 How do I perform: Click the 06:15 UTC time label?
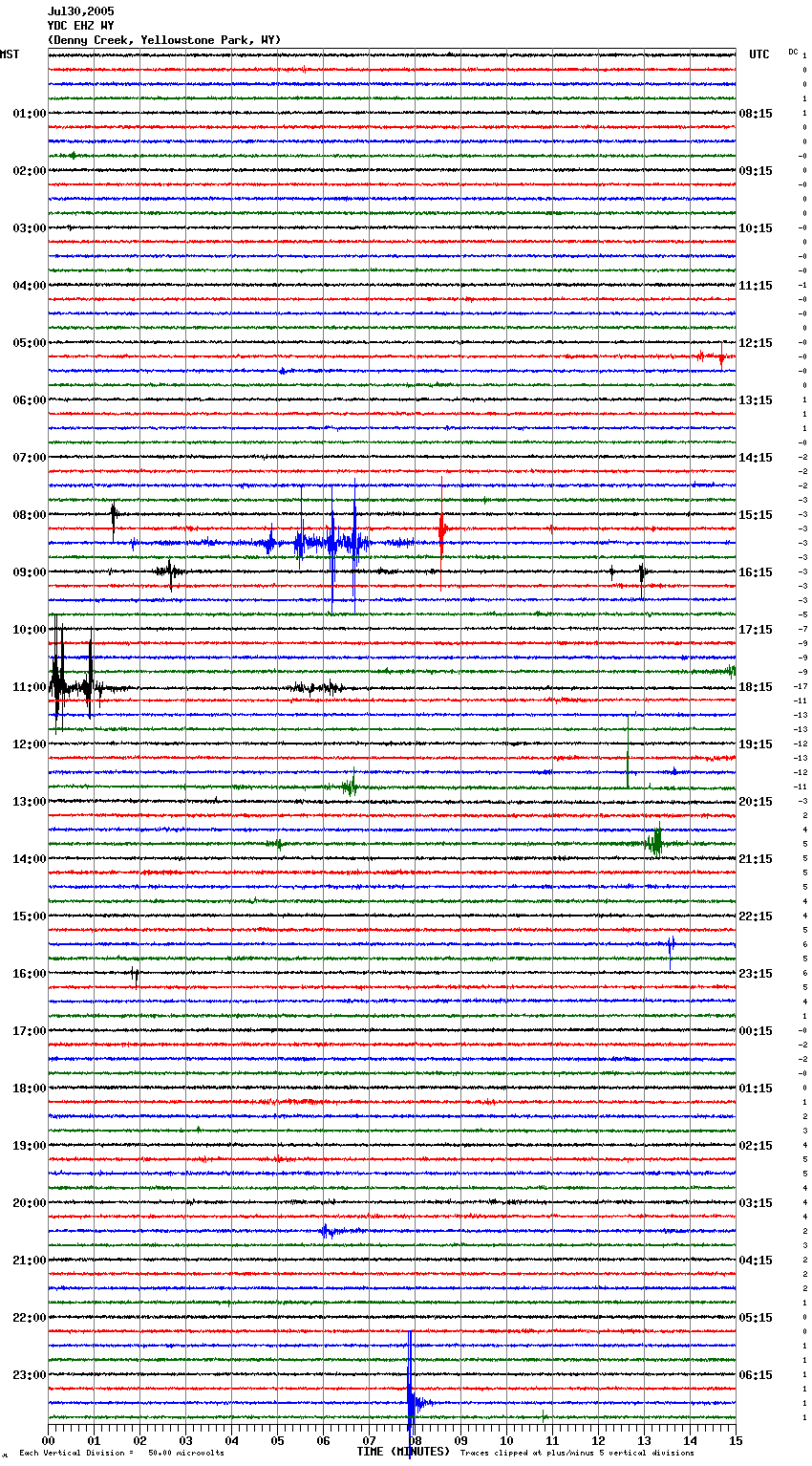click(756, 1375)
